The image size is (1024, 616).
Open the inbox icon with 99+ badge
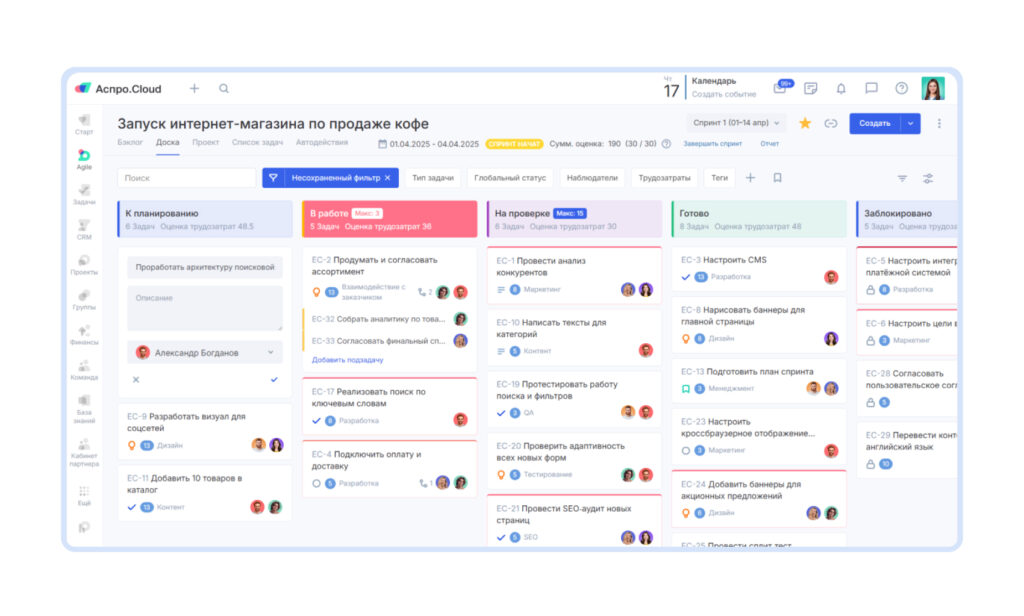click(781, 87)
